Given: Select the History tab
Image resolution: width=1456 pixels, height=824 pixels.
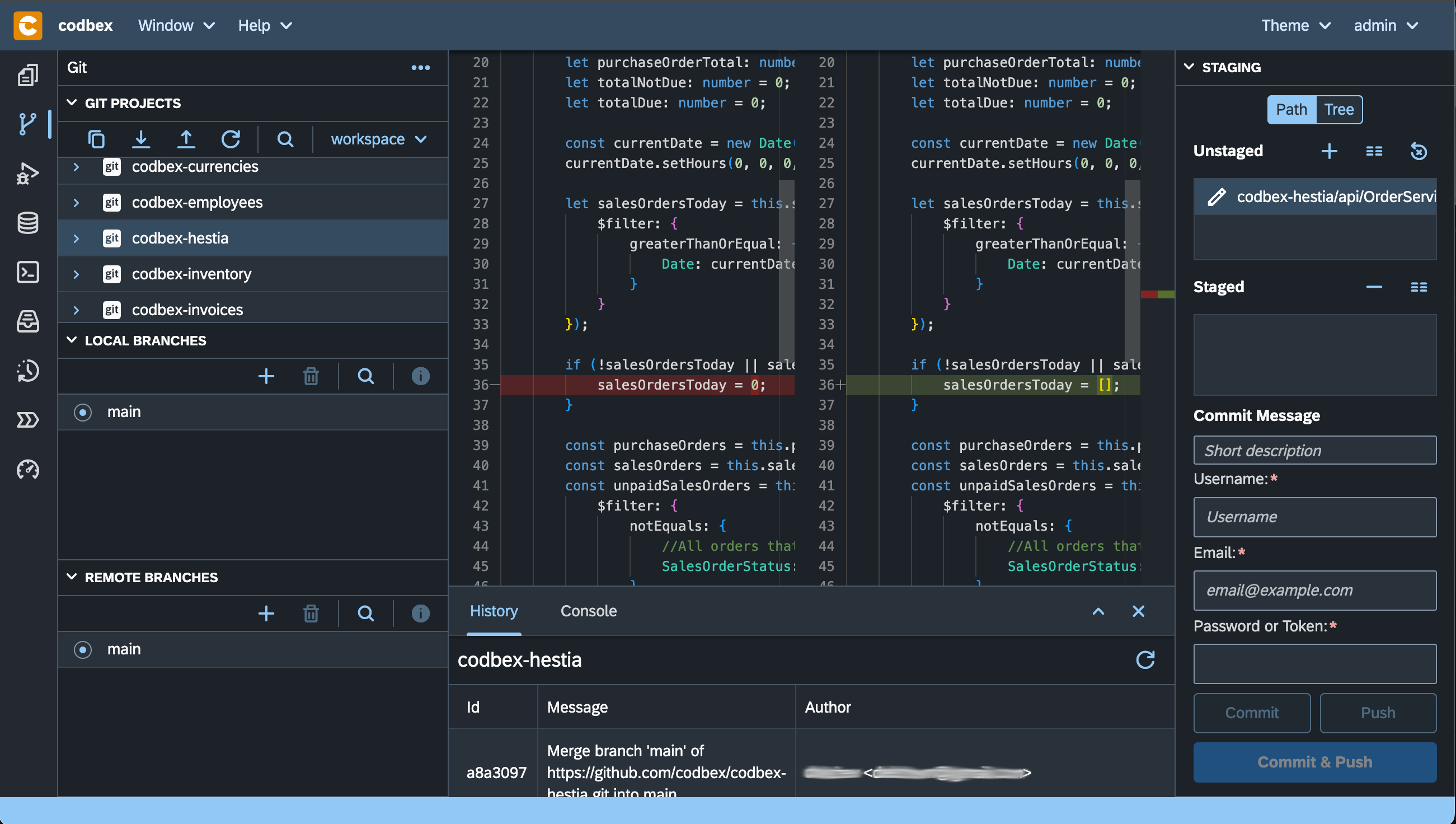Looking at the screenshot, I should point(494,611).
